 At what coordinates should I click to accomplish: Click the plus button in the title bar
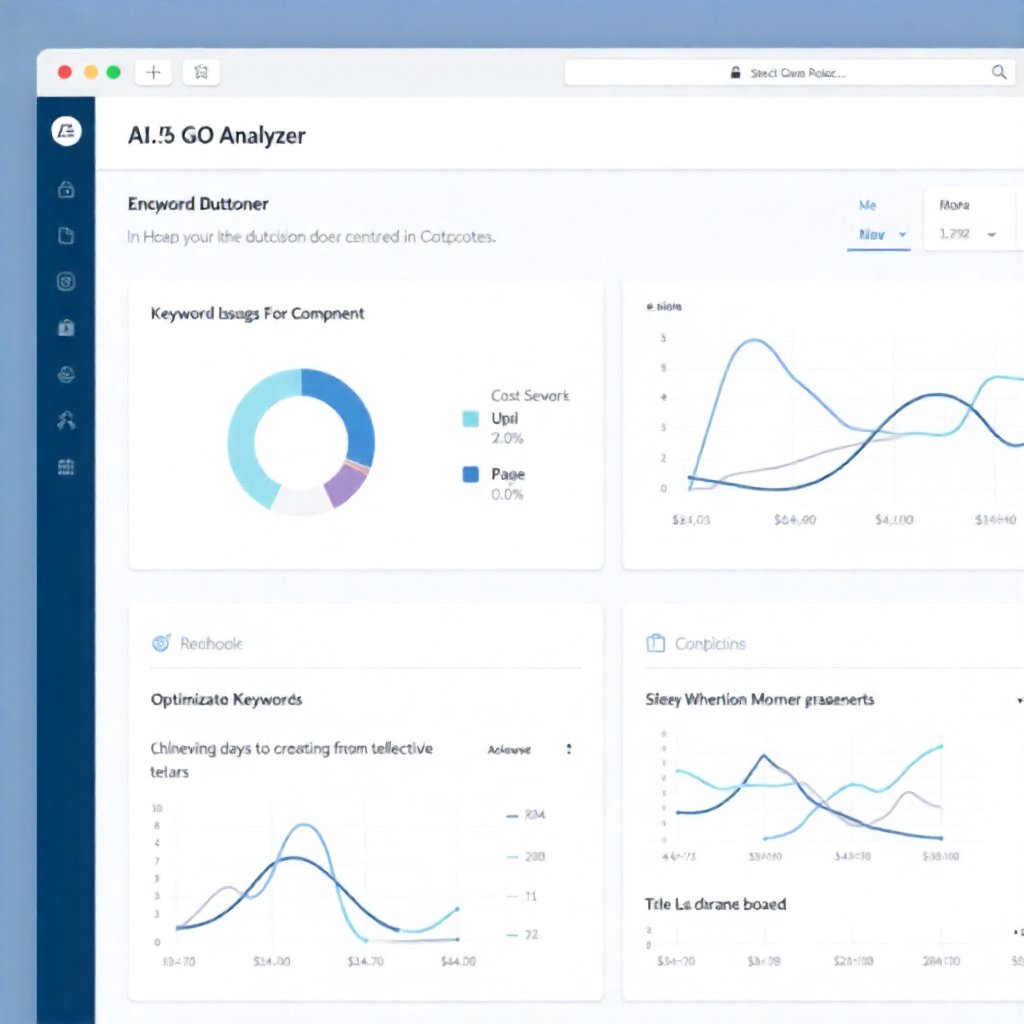pos(153,72)
